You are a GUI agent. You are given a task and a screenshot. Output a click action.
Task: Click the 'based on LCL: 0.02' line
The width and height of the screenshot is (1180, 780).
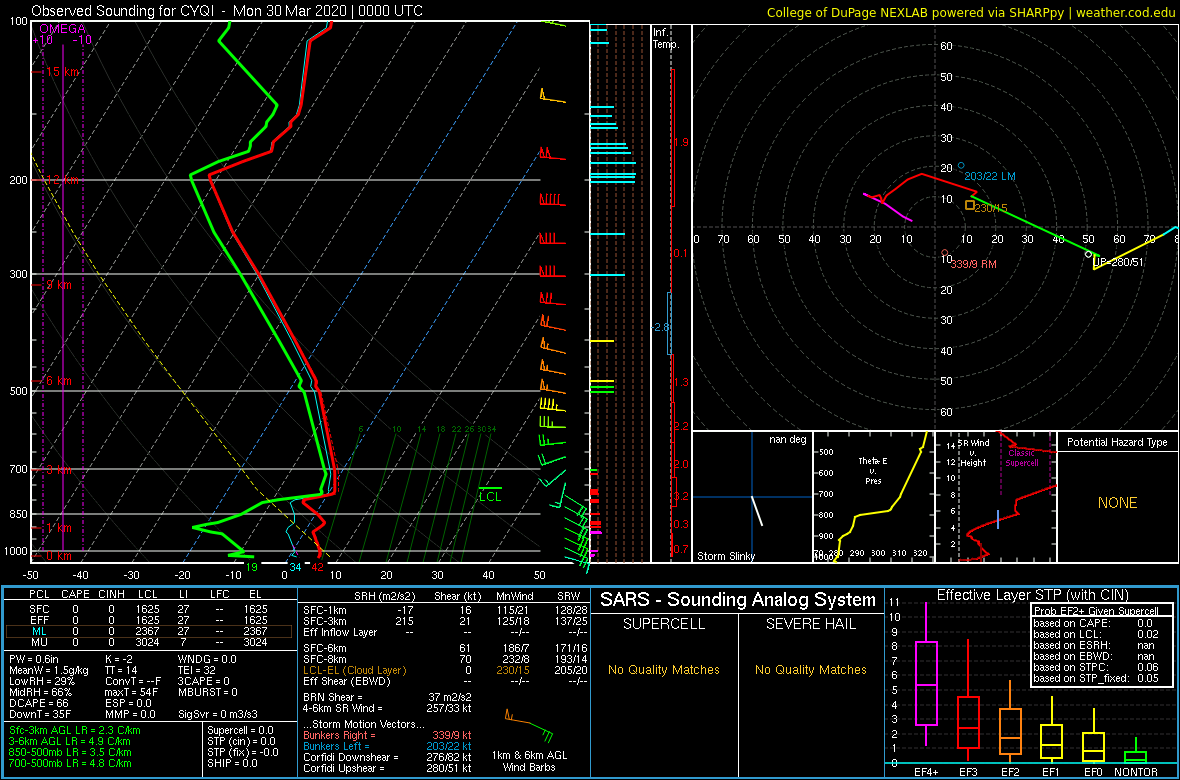point(1095,634)
